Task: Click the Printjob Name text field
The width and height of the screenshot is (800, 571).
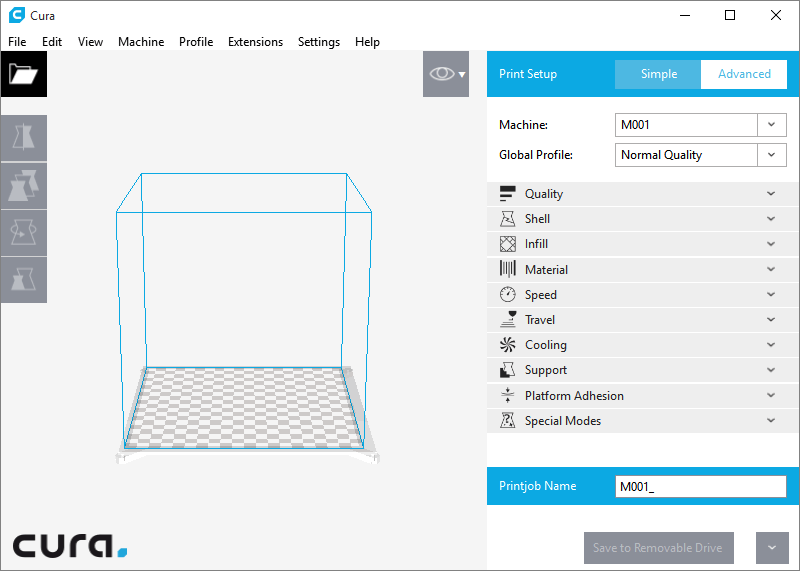Action: click(700, 486)
